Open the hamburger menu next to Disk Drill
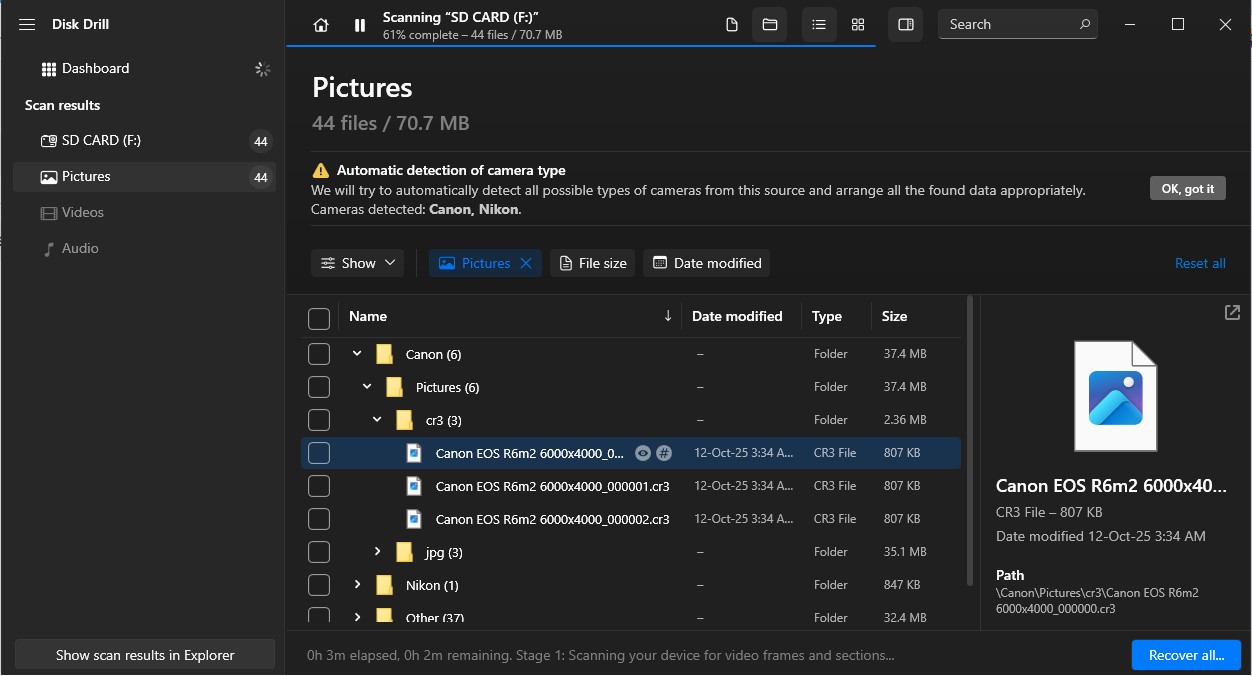Viewport: 1252px width, 676px height. coord(27,24)
